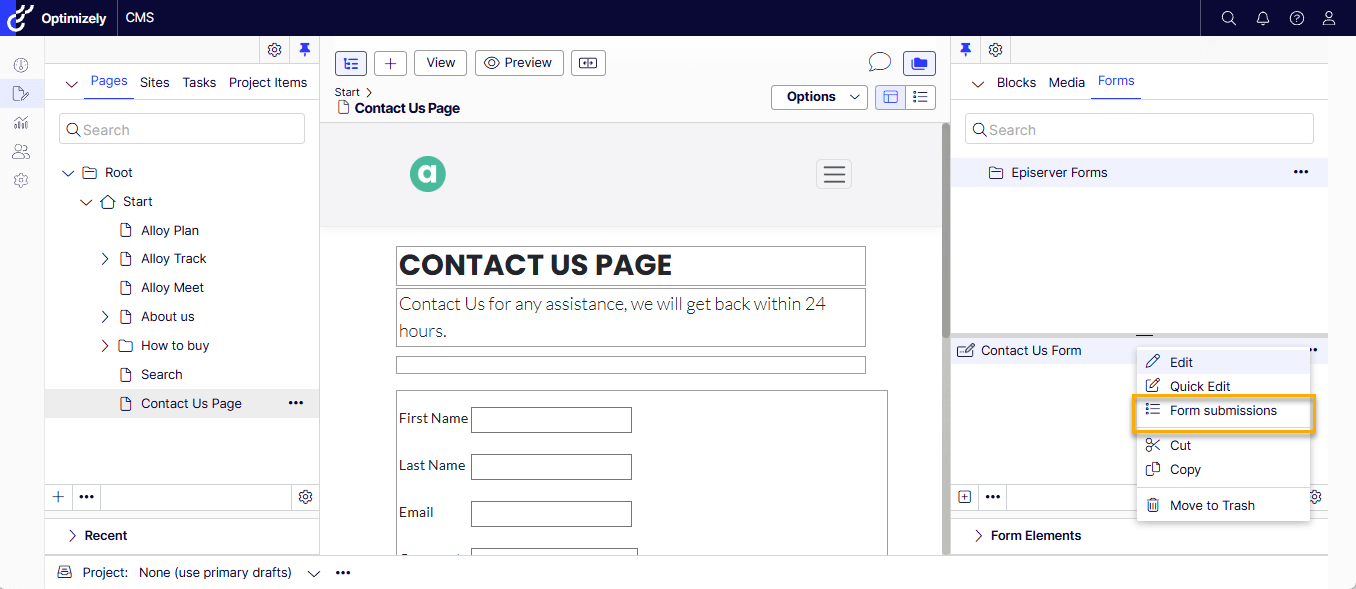Toggle the assets folder pane button
The height and width of the screenshot is (589, 1356).
coord(919,63)
